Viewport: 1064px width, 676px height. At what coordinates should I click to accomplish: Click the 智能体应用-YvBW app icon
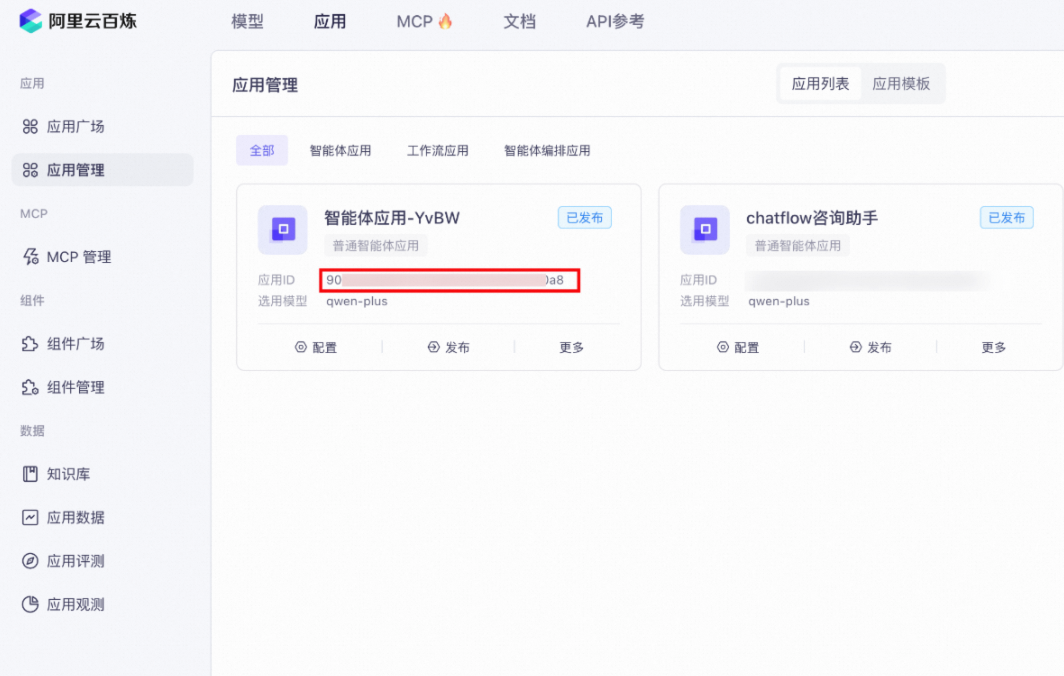[283, 229]
